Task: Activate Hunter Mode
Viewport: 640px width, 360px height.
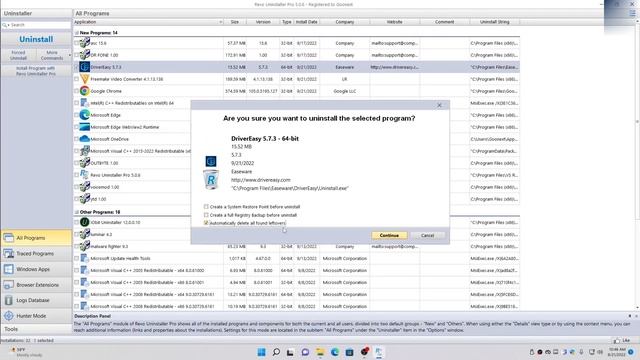Action: coord(36,316)
